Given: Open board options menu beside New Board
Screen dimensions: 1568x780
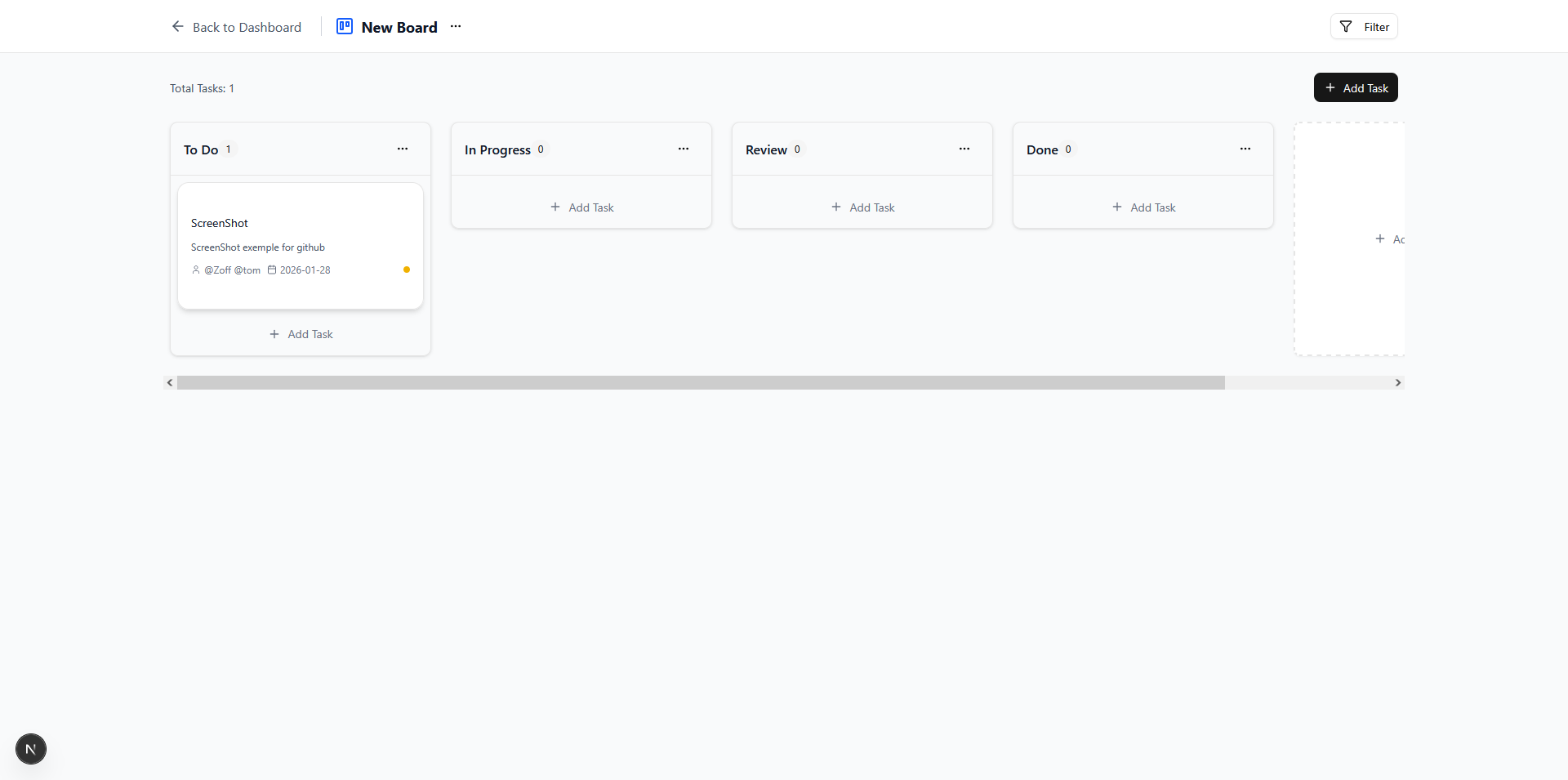Looking at the screenshot, I should [455, 26].
